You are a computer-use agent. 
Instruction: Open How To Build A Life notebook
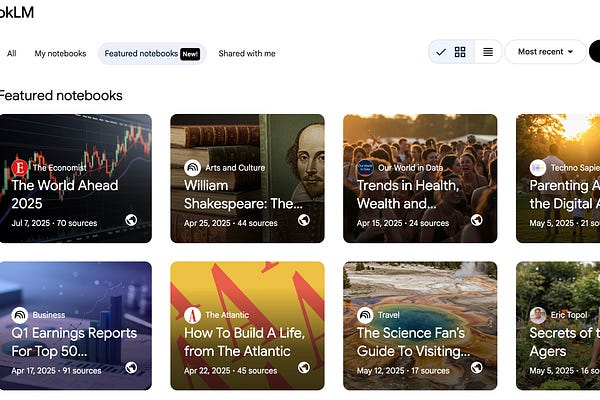[x=247, y=326]
